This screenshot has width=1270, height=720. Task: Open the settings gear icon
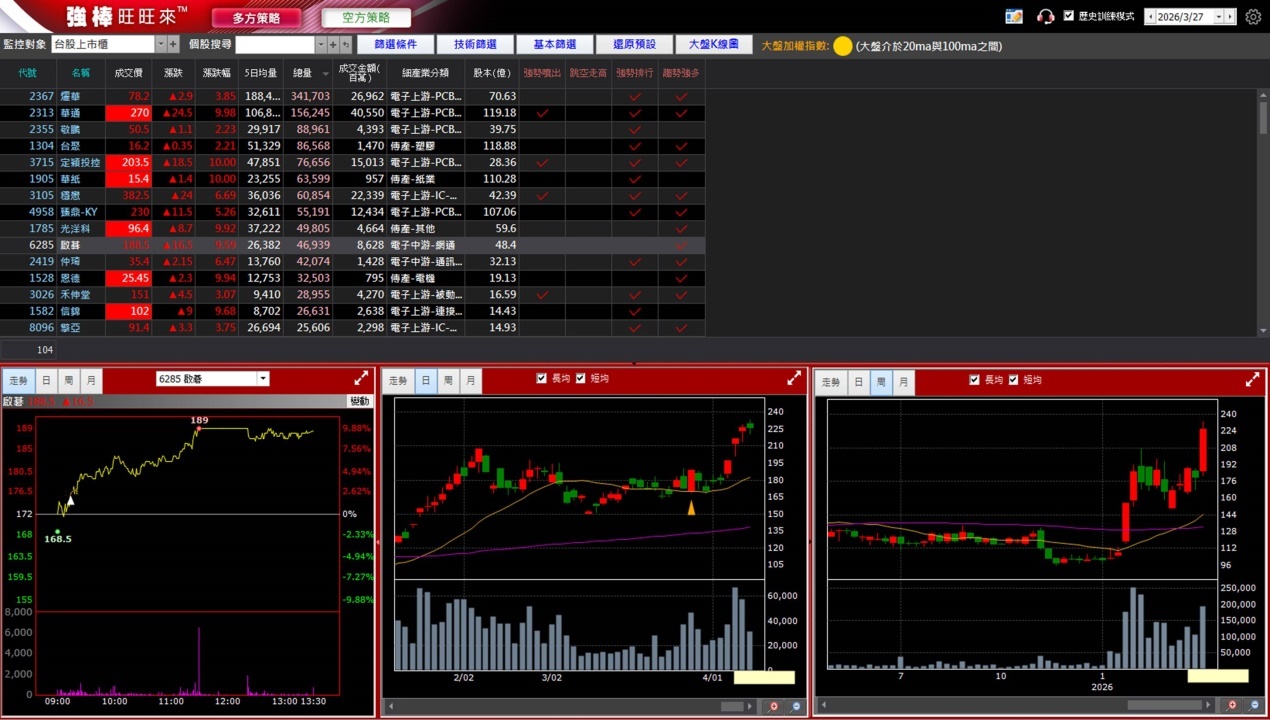[x=1253, y=17]
